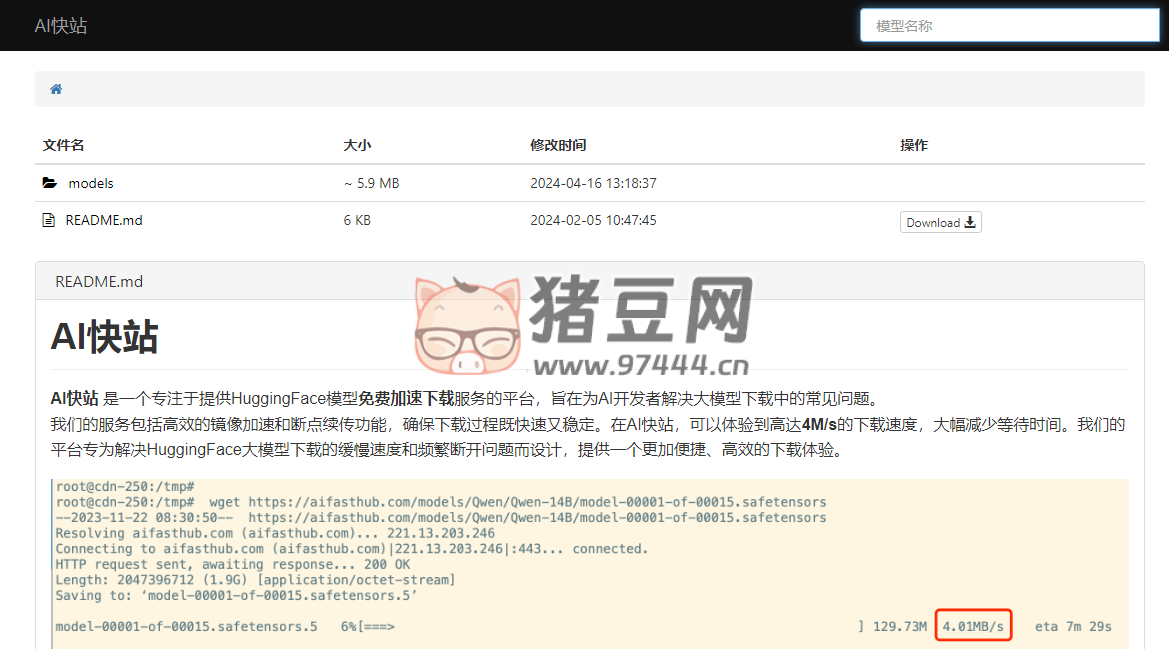This screenshot has width=1169, height=649.
Task: Click the file icon beside README.md
Action: pos(47,219)
